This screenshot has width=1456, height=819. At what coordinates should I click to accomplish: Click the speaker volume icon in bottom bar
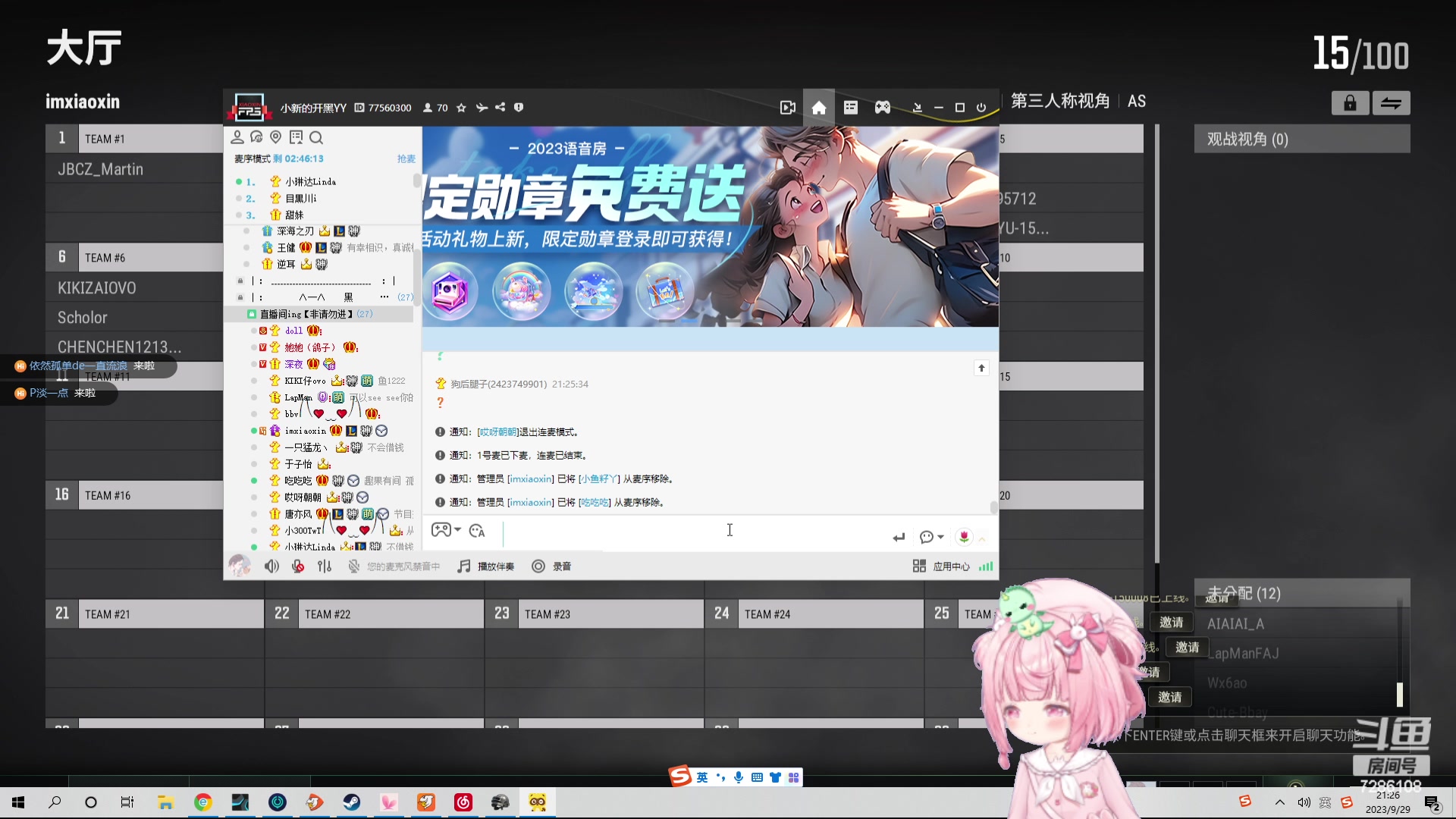click(x=271, y=566)
